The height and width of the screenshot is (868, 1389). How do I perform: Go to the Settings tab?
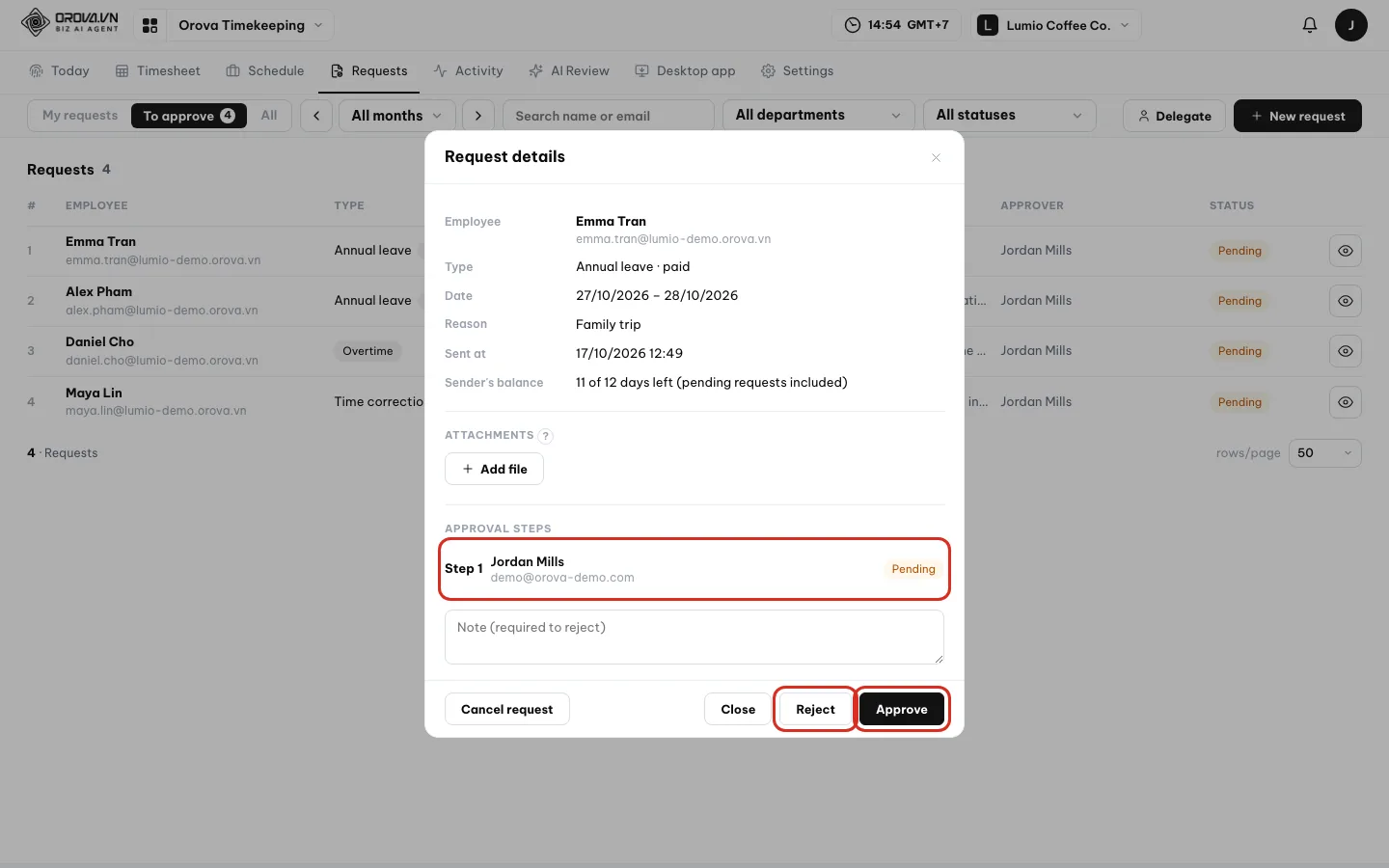coord(797,71)
